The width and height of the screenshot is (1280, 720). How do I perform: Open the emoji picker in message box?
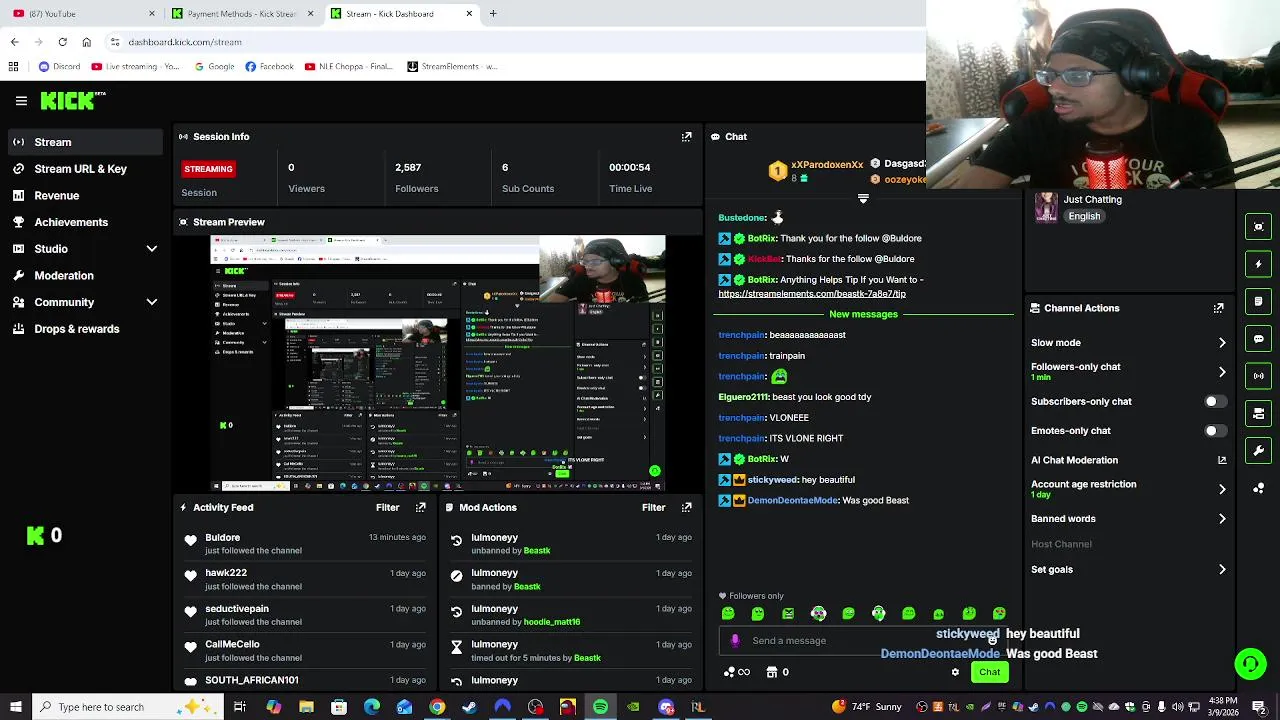(992, 641)
